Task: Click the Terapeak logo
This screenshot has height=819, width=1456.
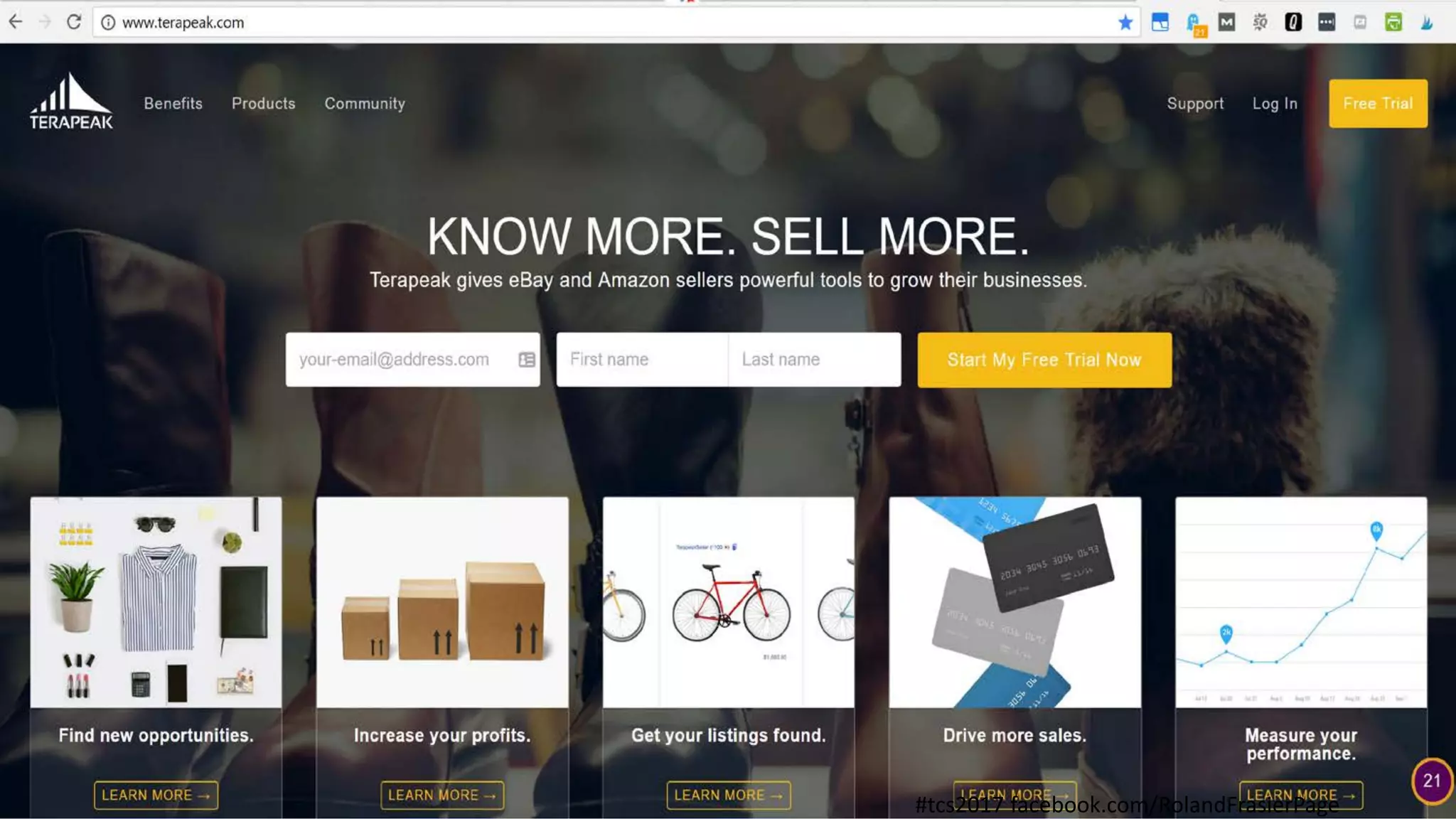Action: 71,101
